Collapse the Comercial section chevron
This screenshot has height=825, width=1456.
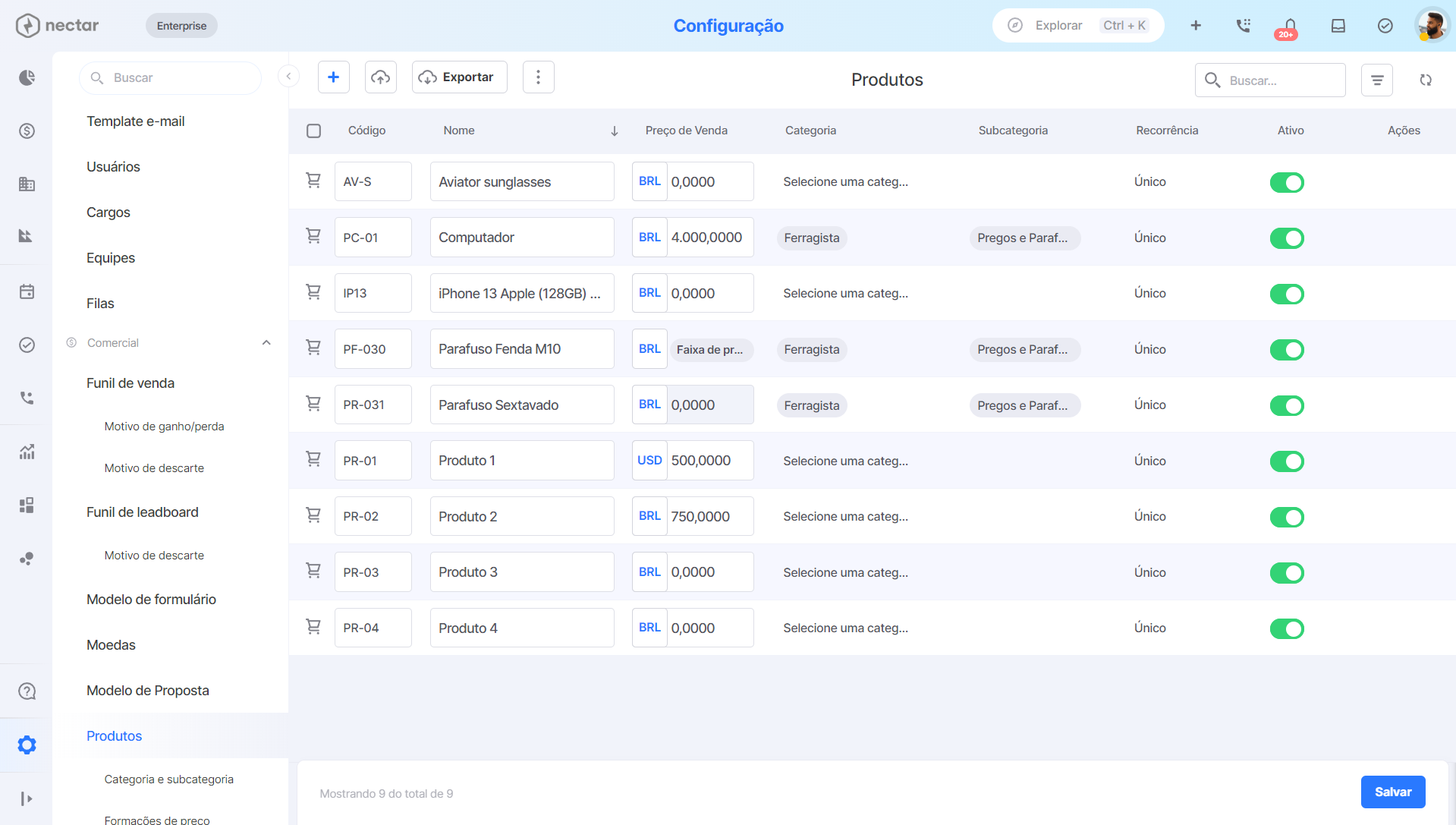[266, 343]
